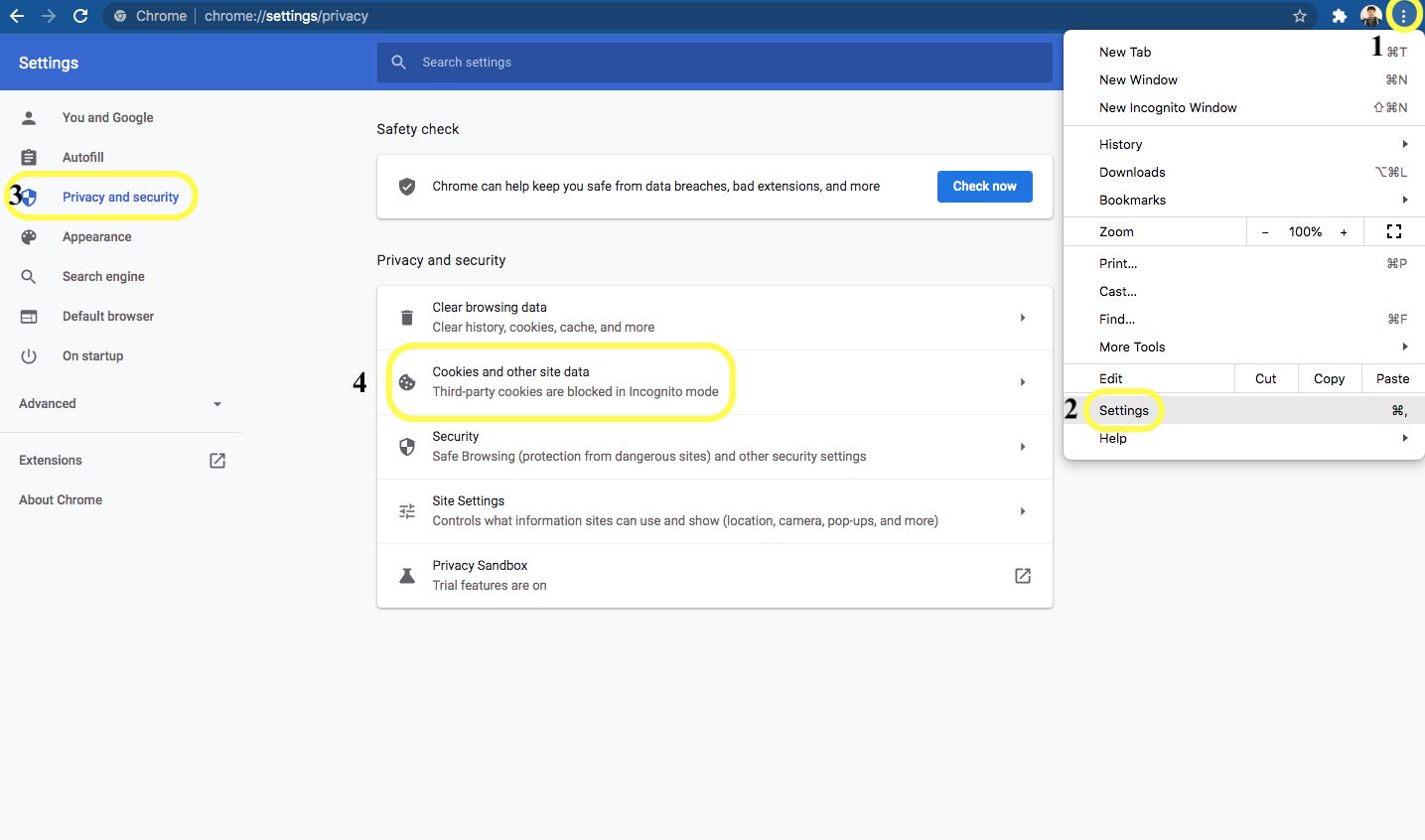Click the cookie icon beside Cookies row
Image resolution: width=1425 pixels, height=840 pixels.
(407, 382)
